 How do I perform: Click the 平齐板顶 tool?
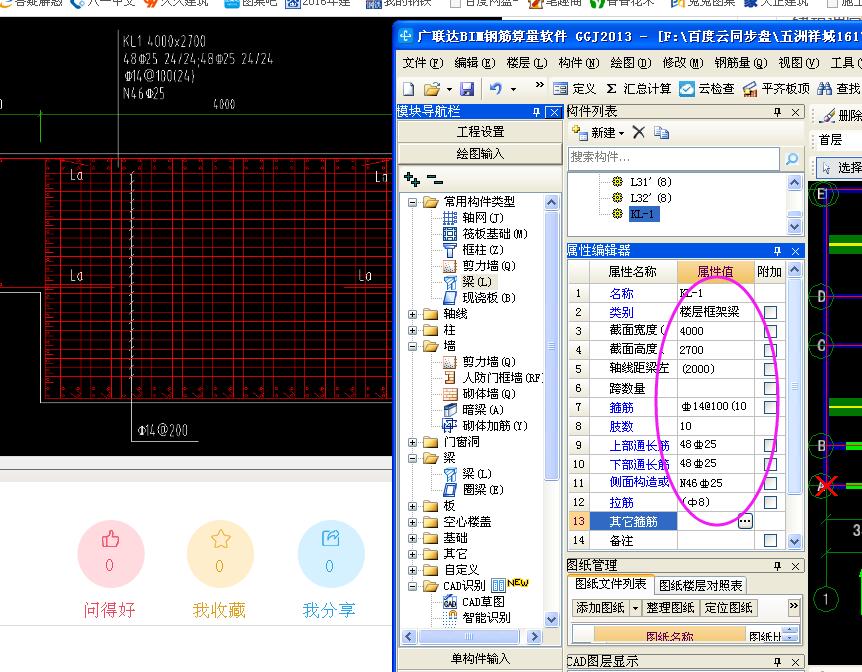tap(776, 89)
